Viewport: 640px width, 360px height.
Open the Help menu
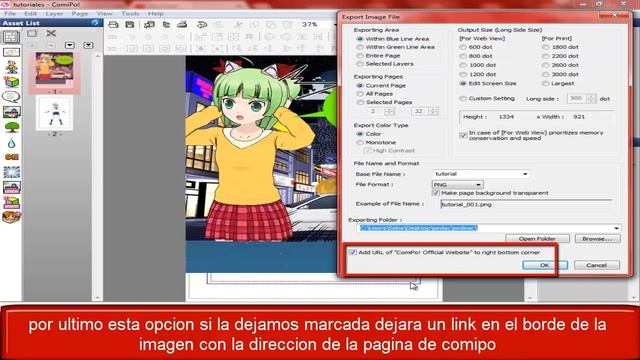pyautogui.click(x=156, y=13)
